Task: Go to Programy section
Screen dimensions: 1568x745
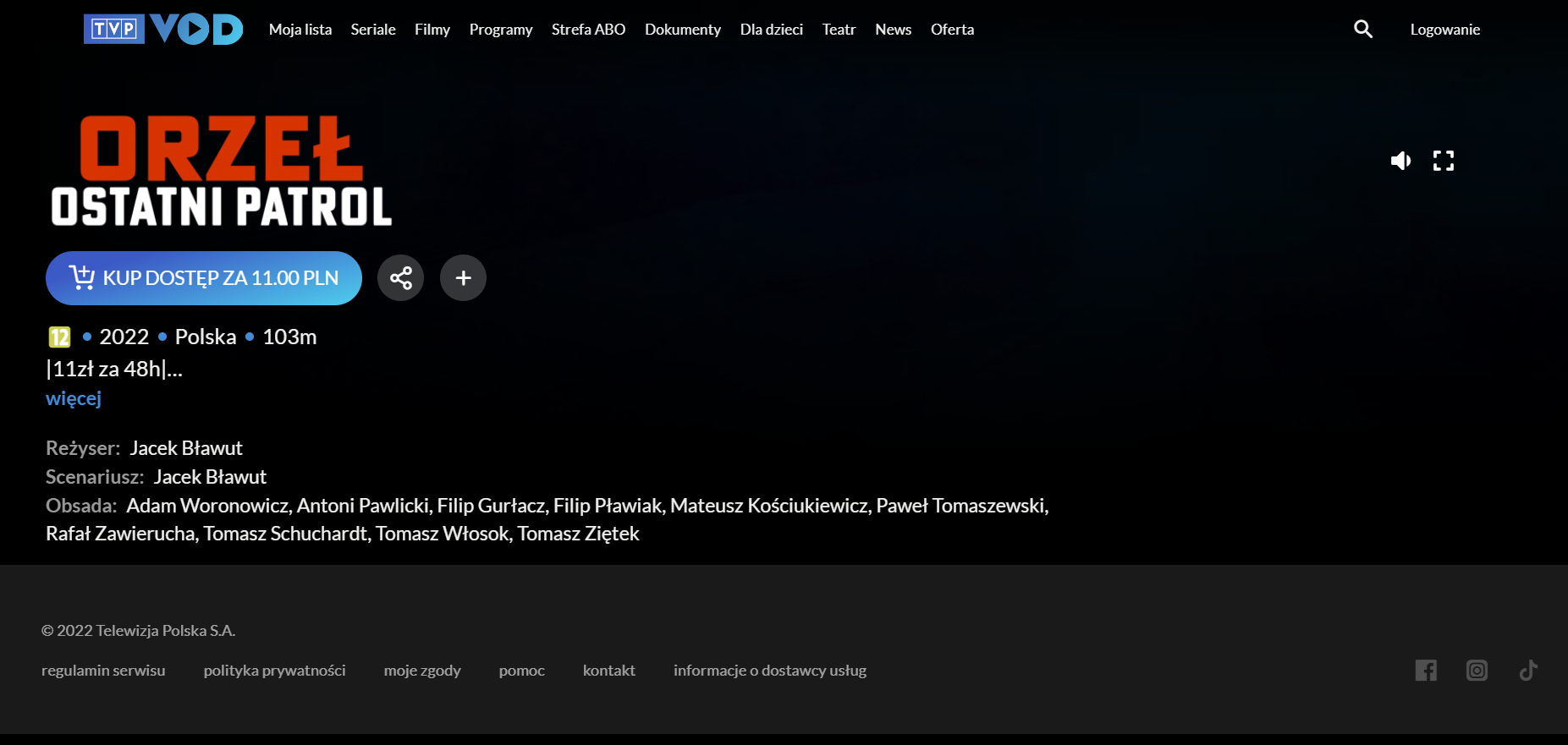Action: (501, 30)
